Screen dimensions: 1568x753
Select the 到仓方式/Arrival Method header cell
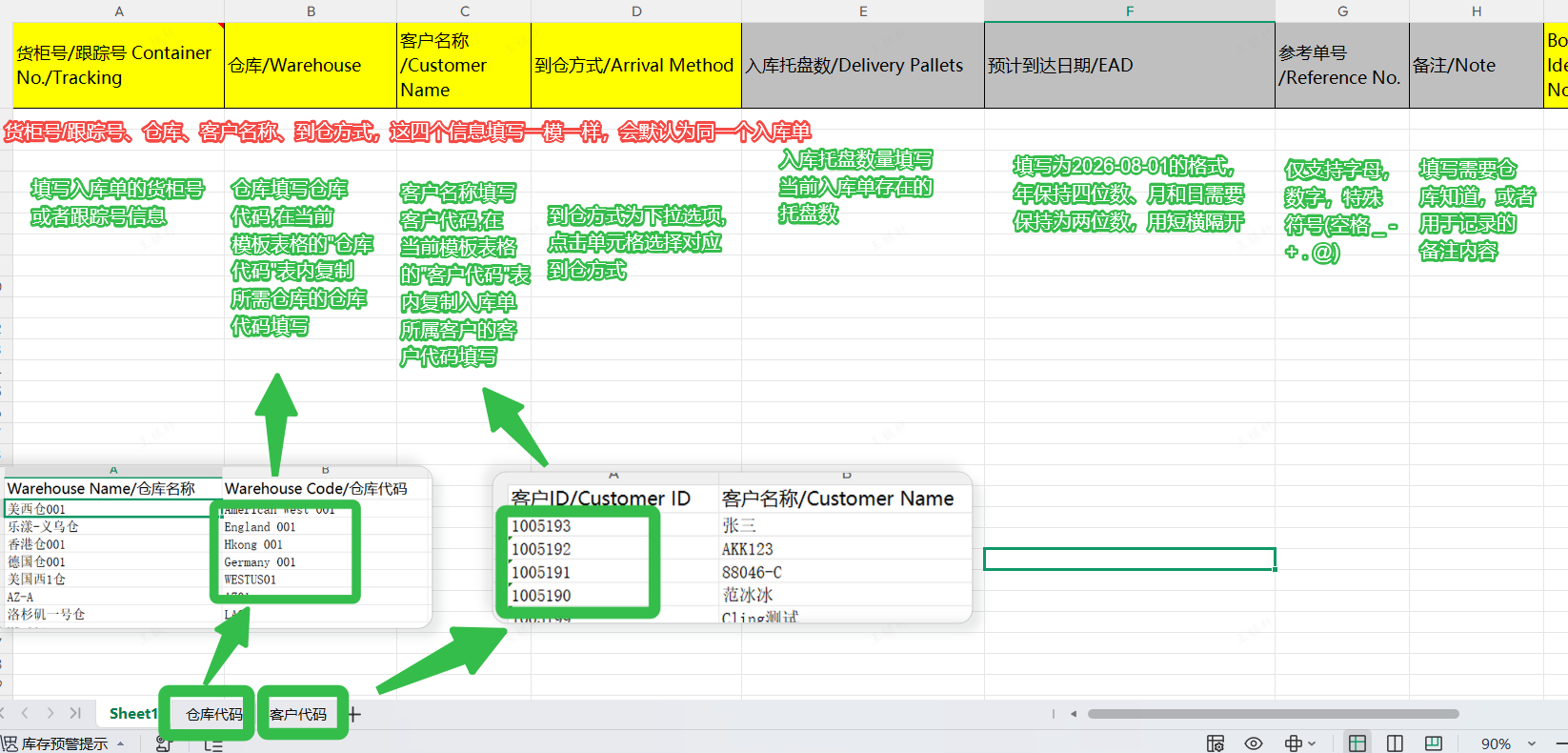(636, 65)
